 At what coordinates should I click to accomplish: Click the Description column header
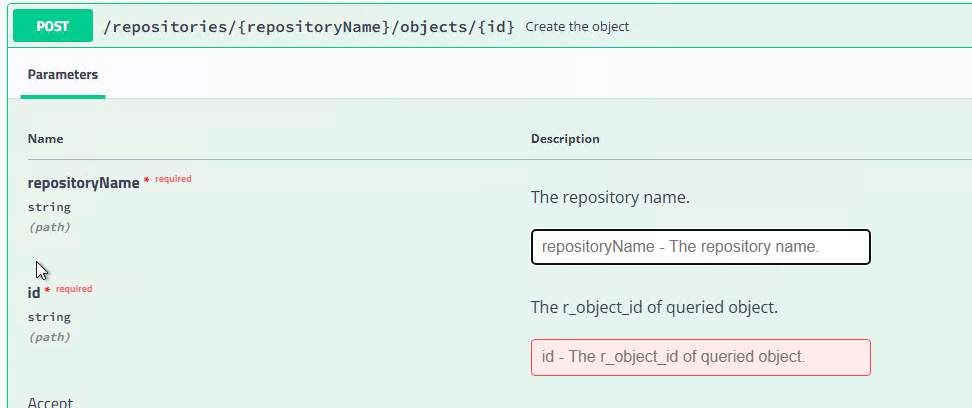(x=565, y=139)
